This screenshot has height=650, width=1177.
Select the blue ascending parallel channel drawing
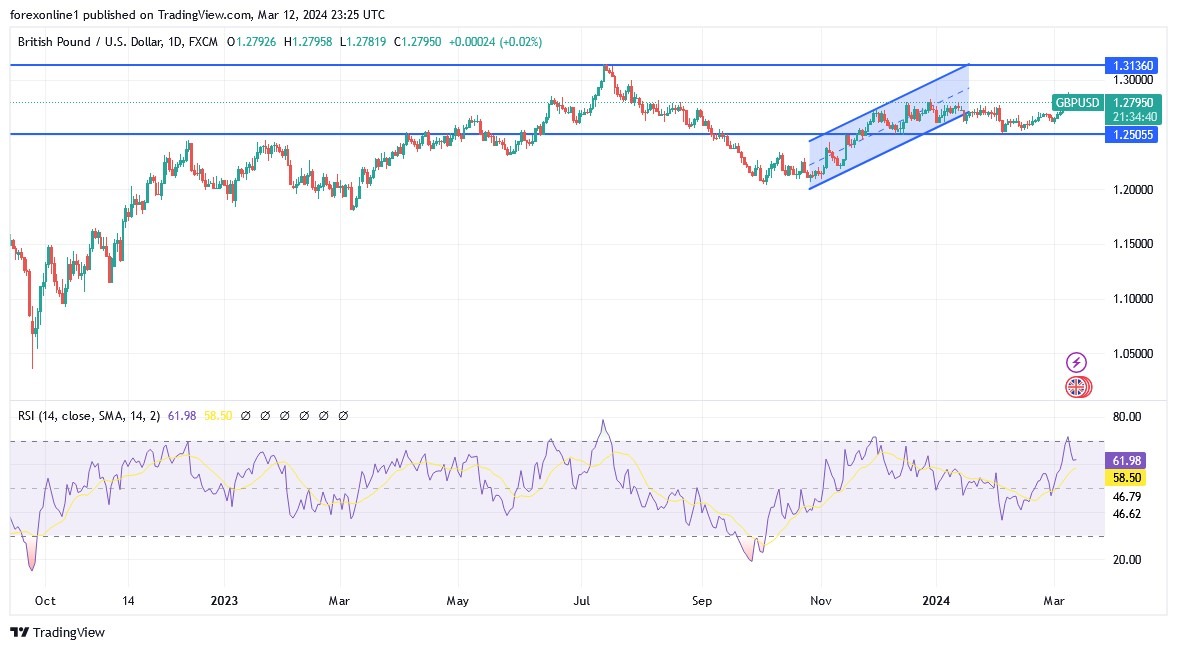pos(890,127)
